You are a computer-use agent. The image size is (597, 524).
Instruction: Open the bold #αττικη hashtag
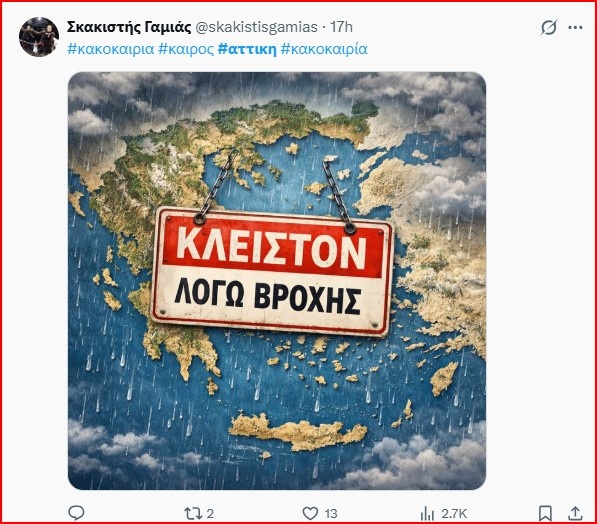(247, 49)
